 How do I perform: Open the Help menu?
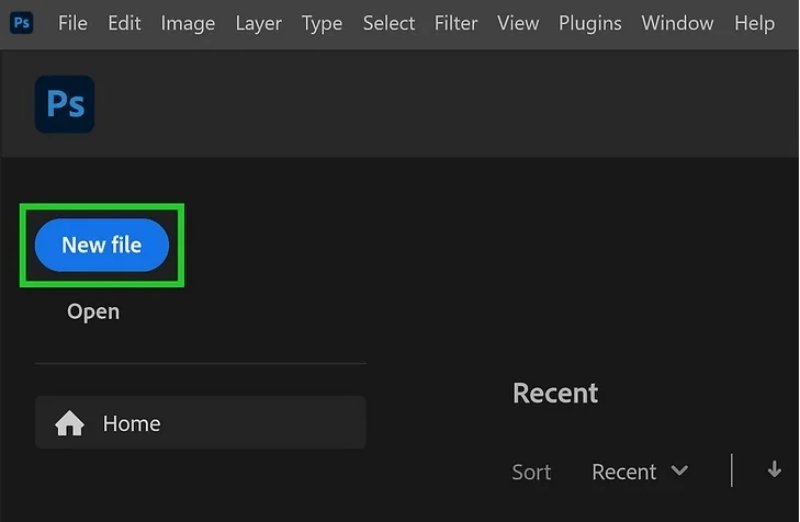click(x=755, y=24)
